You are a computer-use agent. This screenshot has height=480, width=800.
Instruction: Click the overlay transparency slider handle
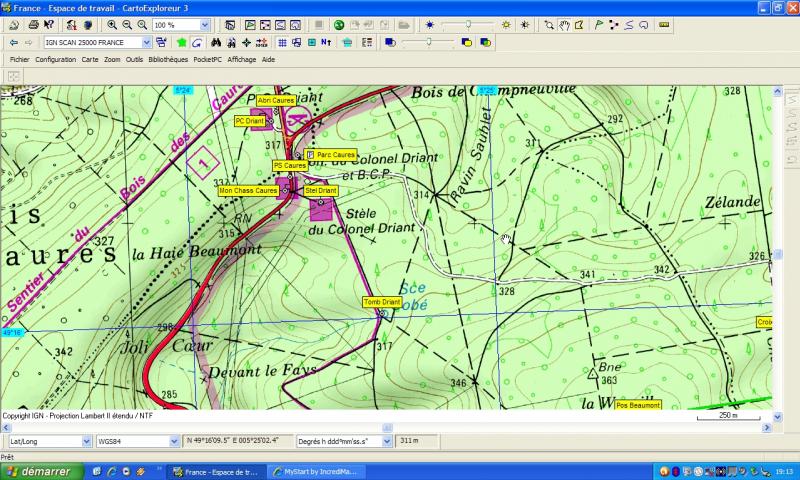(x=429, y=42)
